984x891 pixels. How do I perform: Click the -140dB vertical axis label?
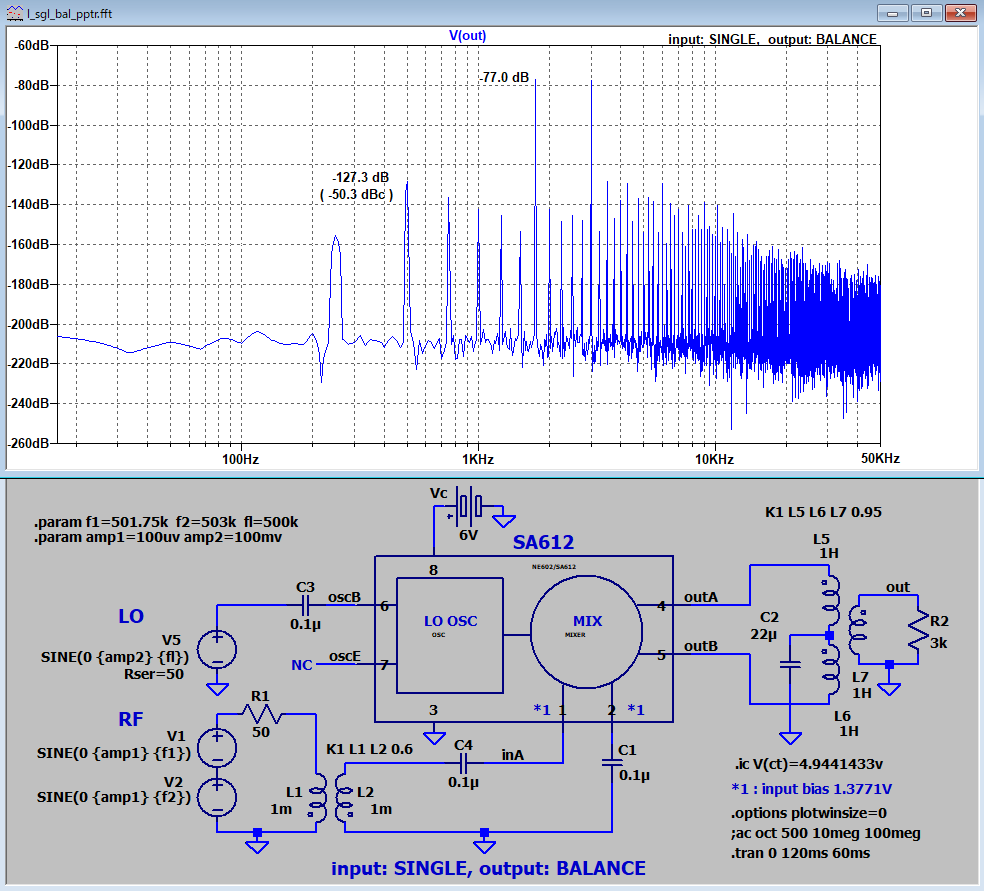pyautogui.click(x=29, y=204)
